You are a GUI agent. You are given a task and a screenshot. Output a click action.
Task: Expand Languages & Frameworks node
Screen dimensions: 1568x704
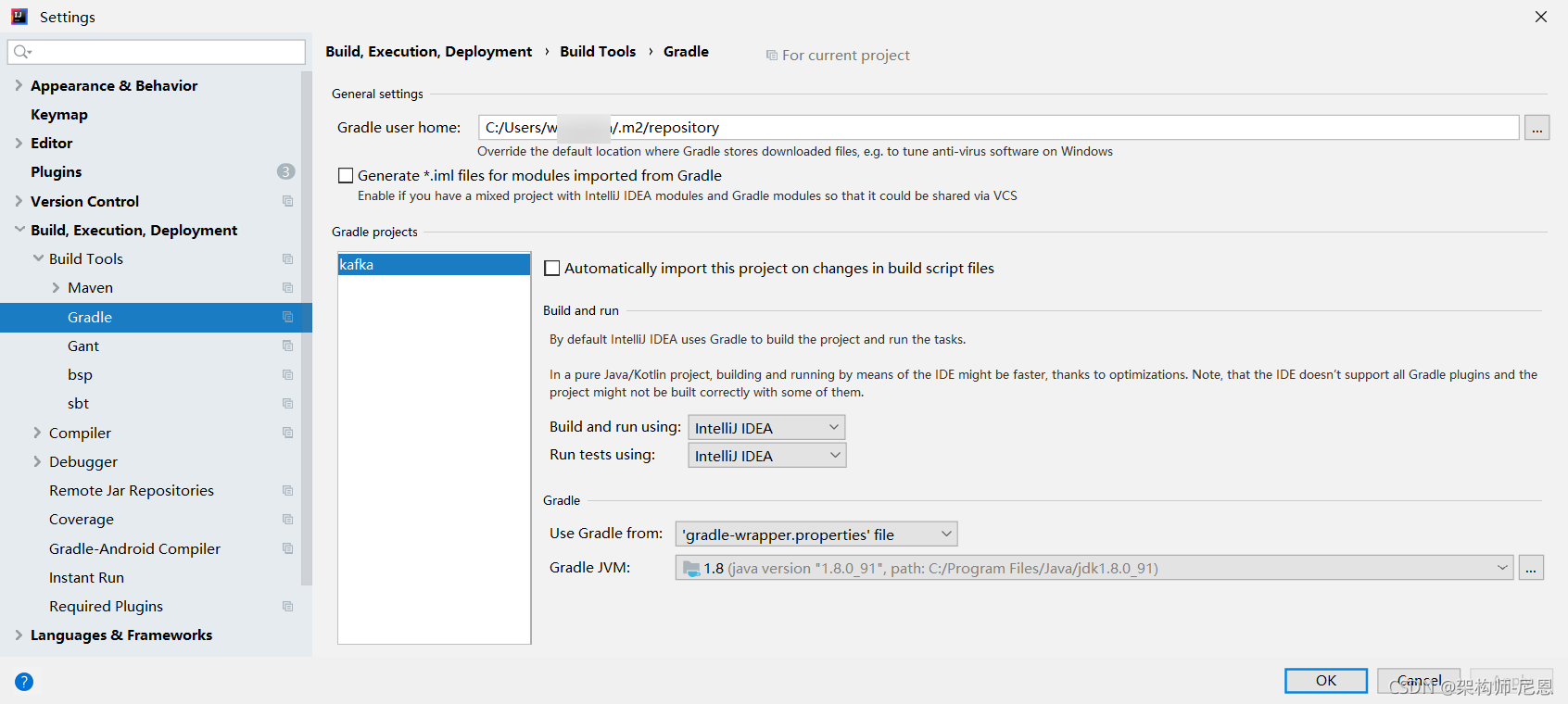tap(19, 635)
